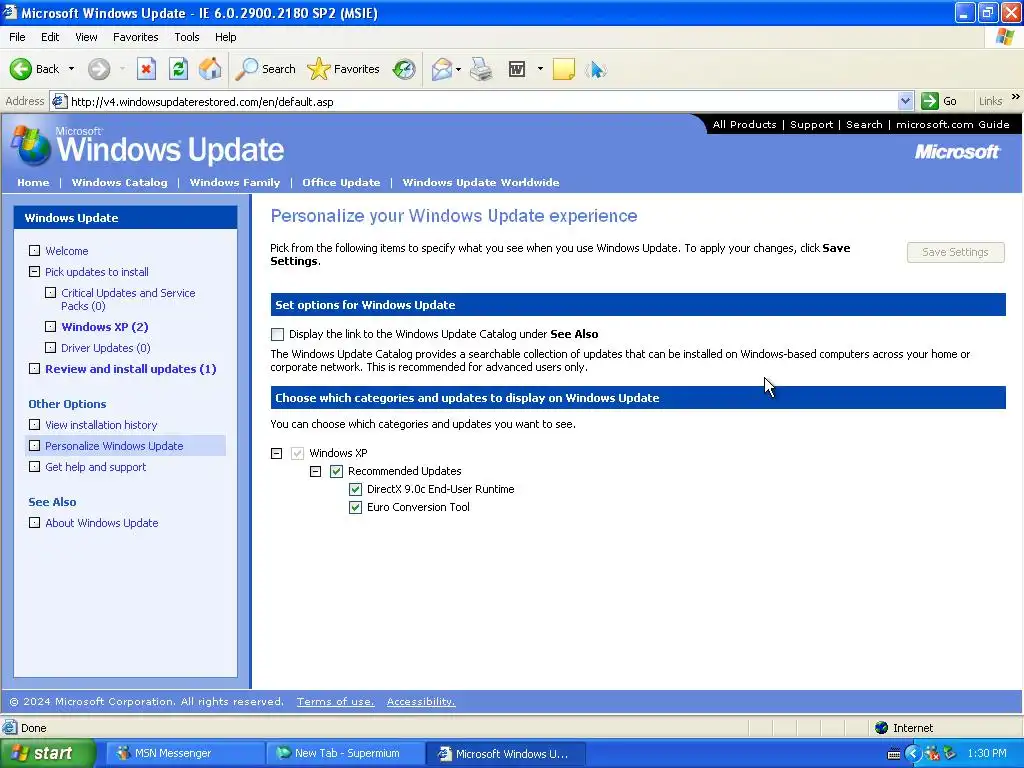Viewport: 1024px width, 768px height.
Task: Click the Back arrow icon
Action: pyautogui.click(x=20, y=69)
